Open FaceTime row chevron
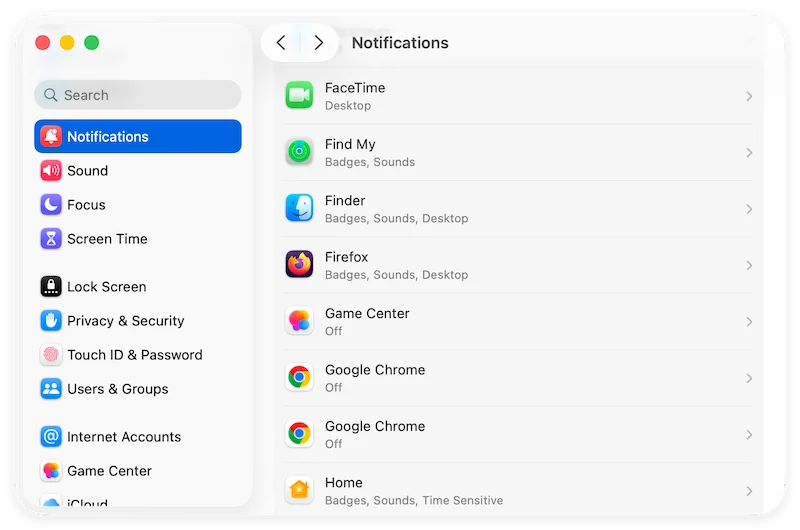 pos(748,96)
